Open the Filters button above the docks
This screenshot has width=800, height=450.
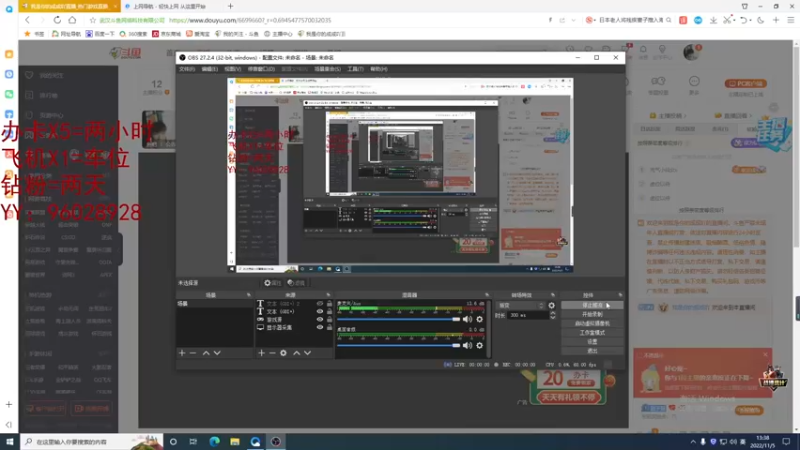click(296, 283)
